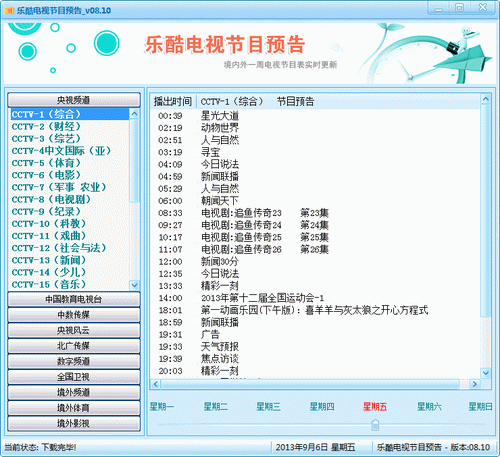This screenshot has height=457, width=500.
Task: Select CCTV-14（少儿） channel
Action: point(69,272)
